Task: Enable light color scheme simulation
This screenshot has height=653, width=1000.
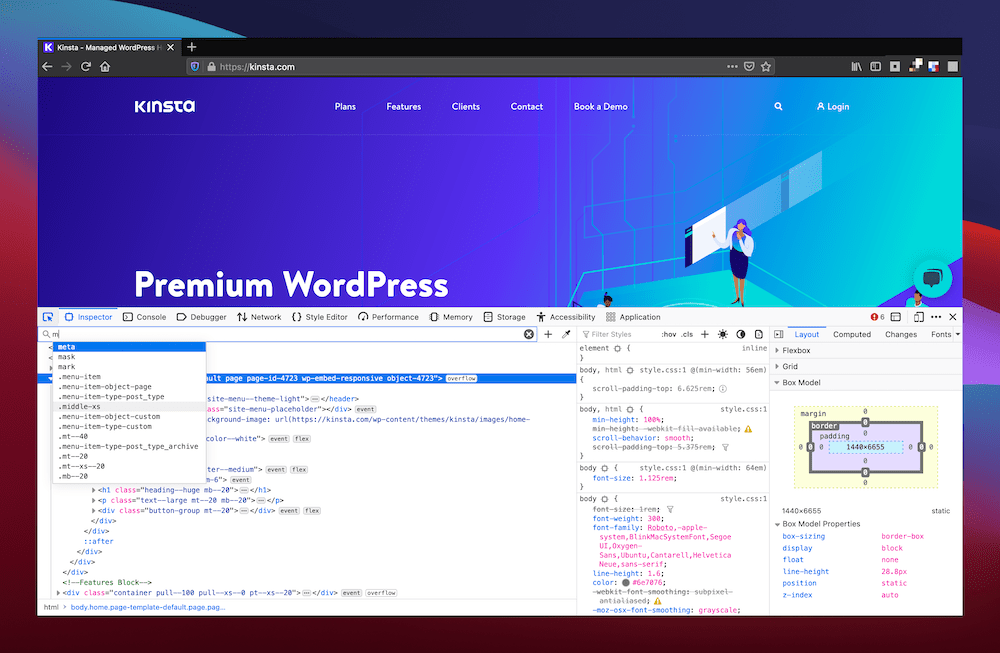Action: pyautogui.click(x=722, y=333)
